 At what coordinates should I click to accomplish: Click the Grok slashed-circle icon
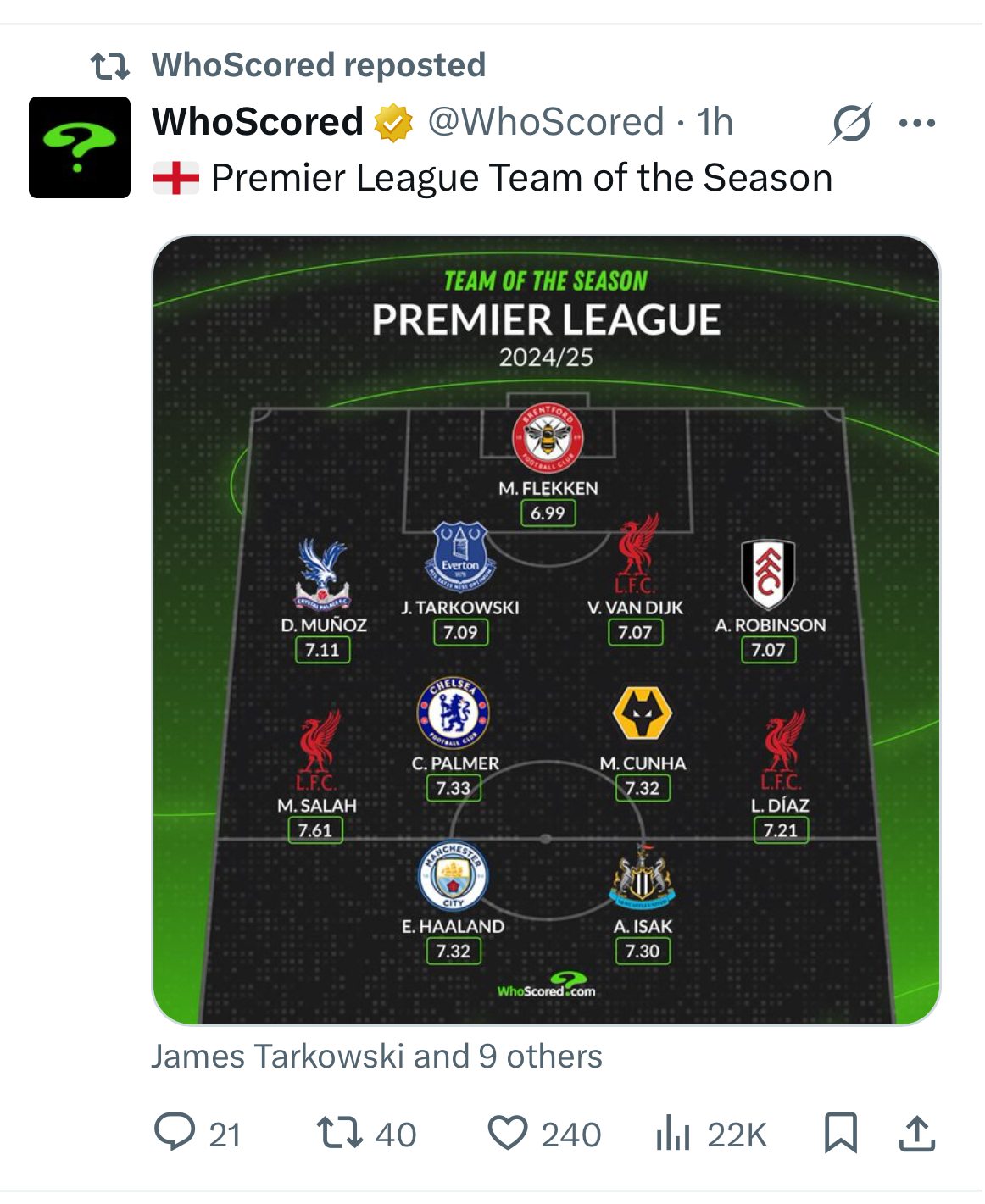850,124
